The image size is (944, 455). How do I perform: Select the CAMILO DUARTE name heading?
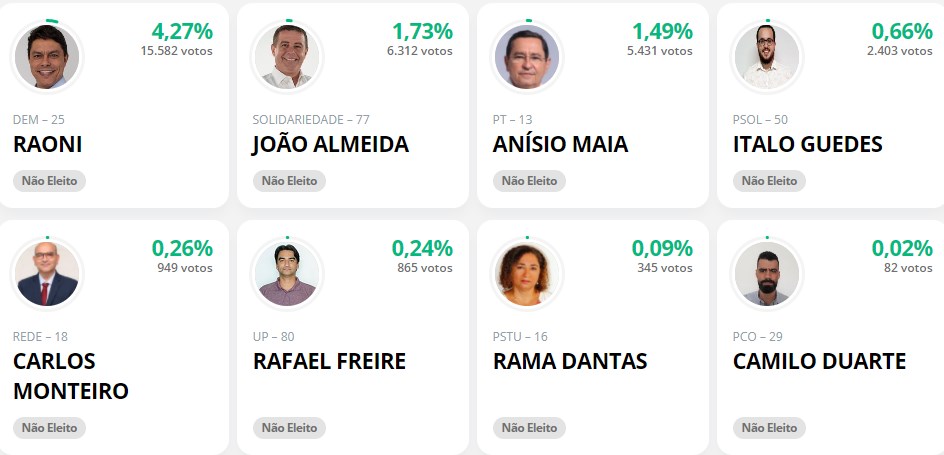(819, 361)
